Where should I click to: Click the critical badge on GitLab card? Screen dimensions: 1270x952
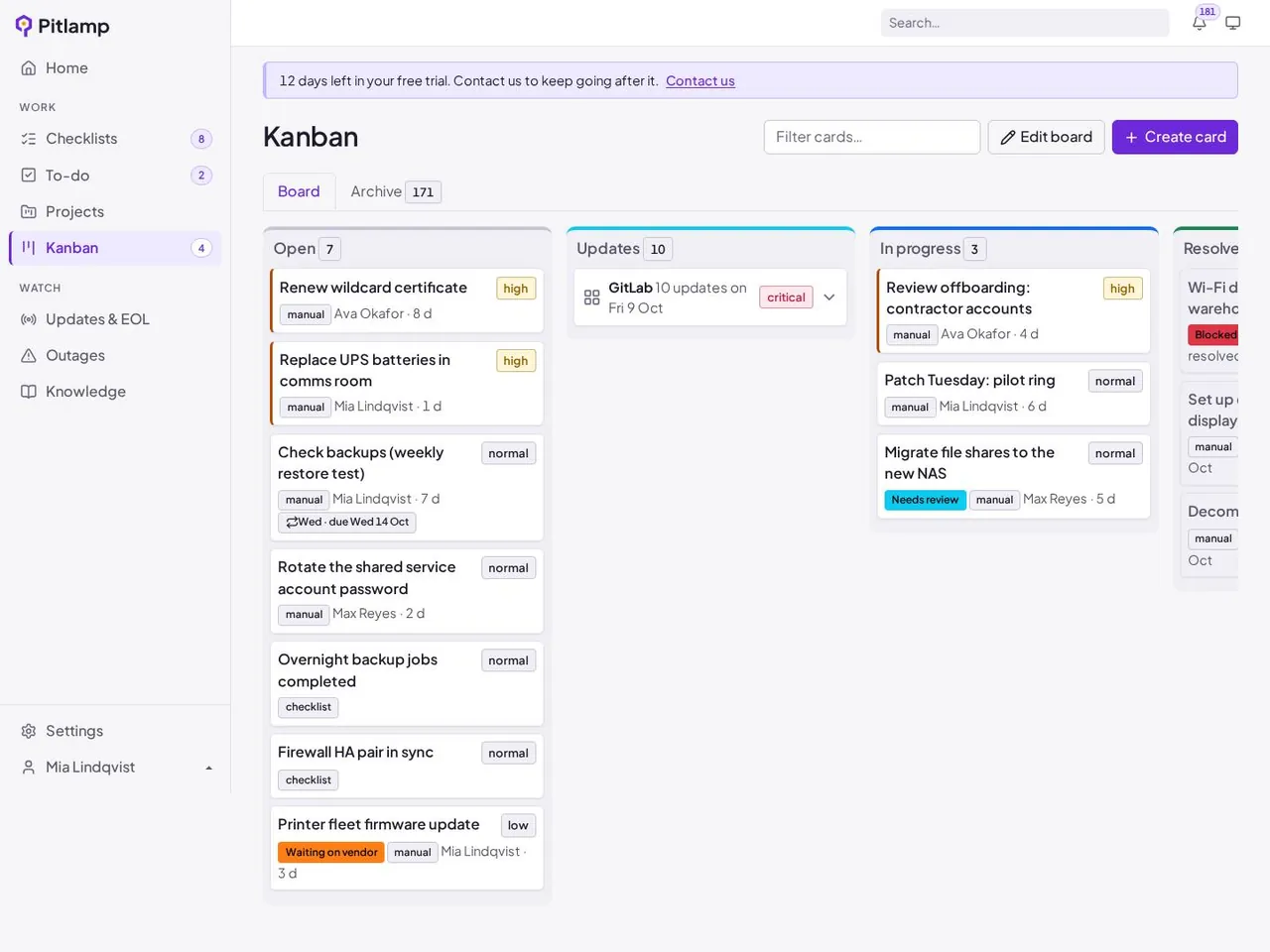(786, 297)
